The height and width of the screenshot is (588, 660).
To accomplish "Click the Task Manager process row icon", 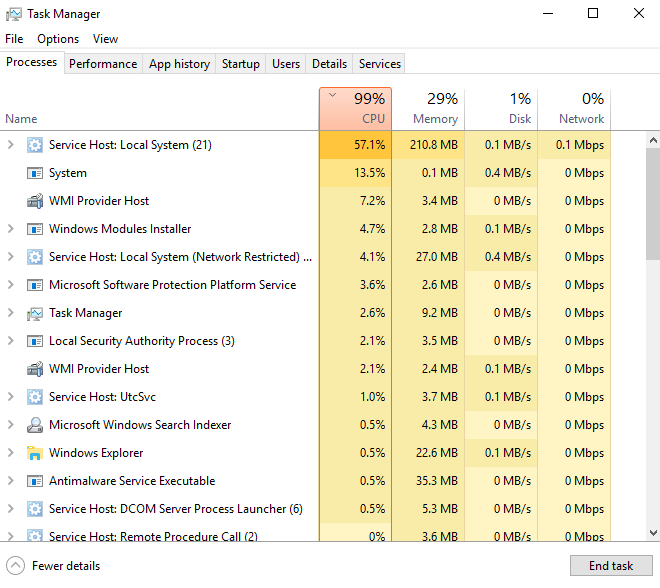I will [x=35, y=313].
